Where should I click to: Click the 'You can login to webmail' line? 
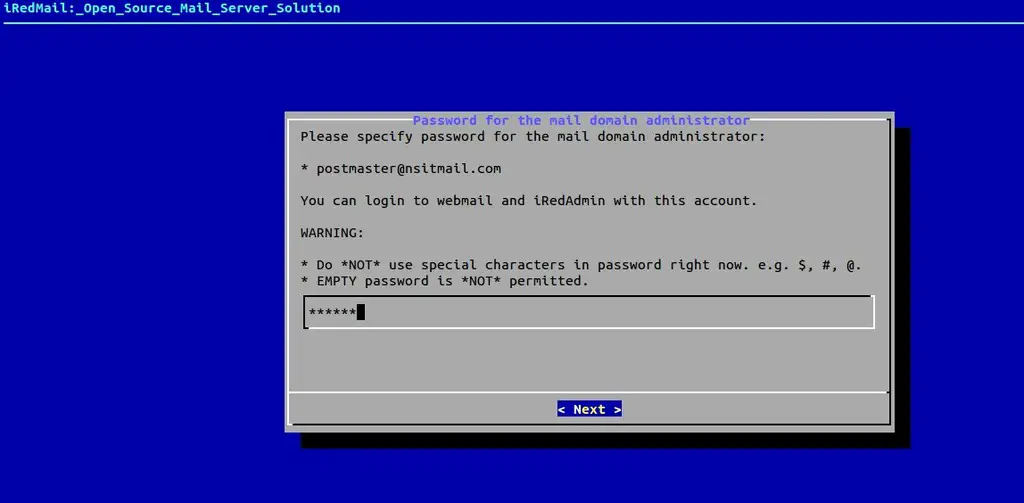coord(529,201)
